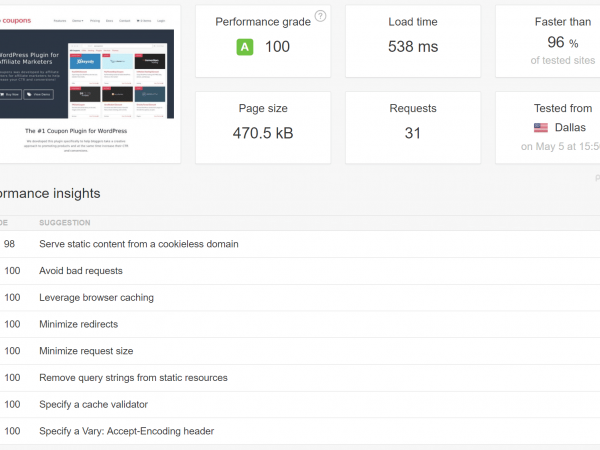Click the Performance insights section heading
Screen dimensions: 600x450
point(50,193)
